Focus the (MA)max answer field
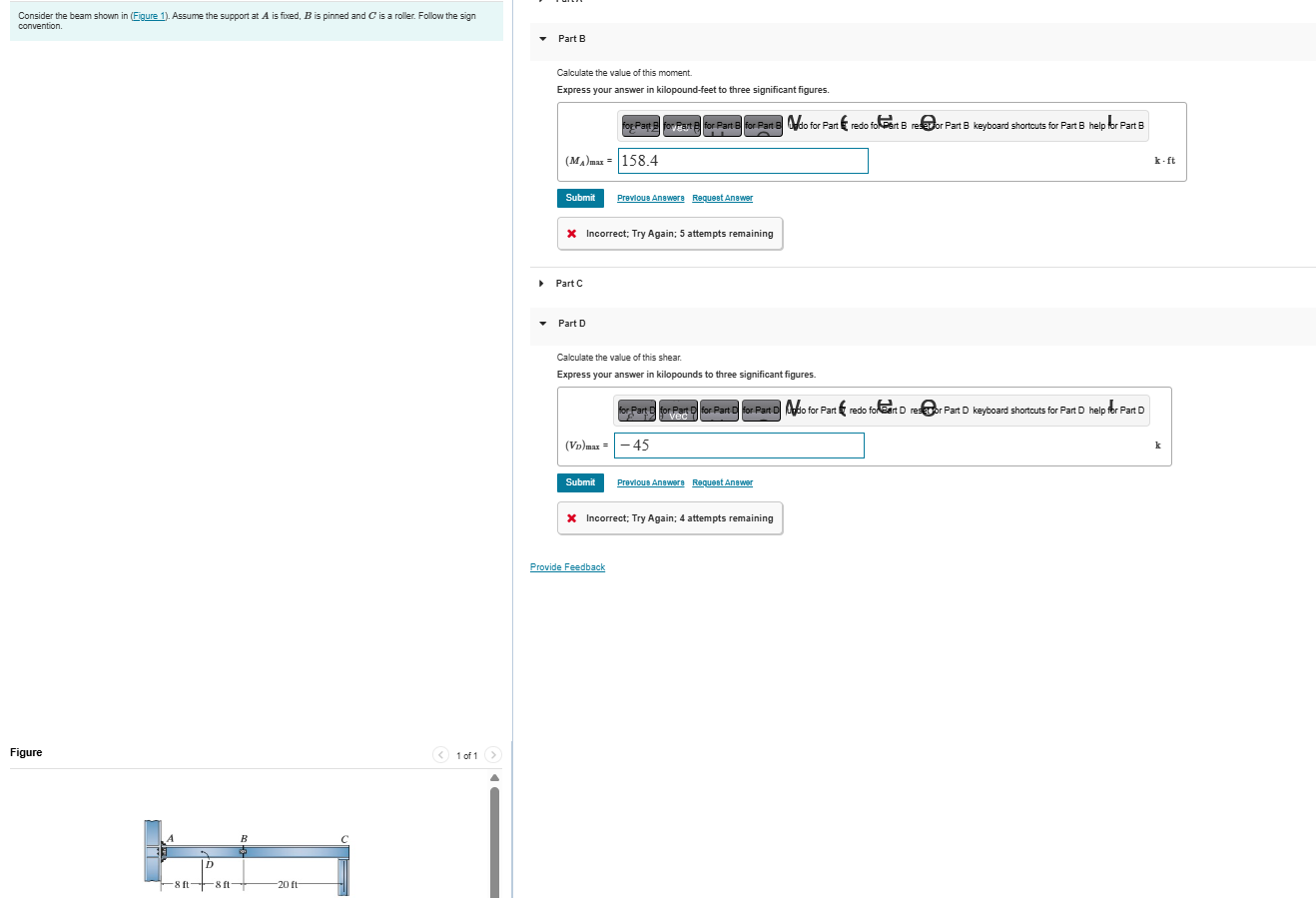 click(x=743, y=161)
